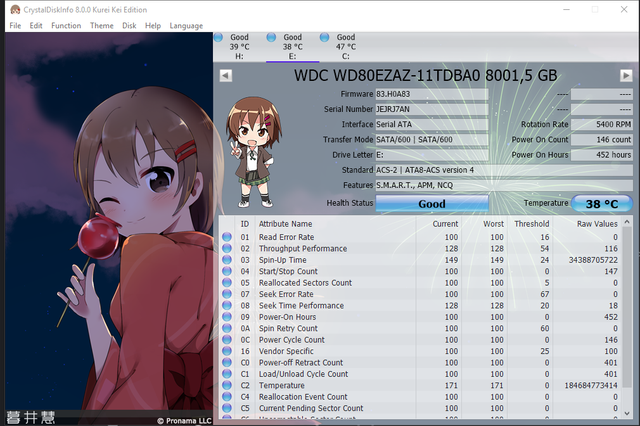Select the H: drive tab at 39 °C
The height and width of the screenshot is (426, 640).
tap(239, 47)
